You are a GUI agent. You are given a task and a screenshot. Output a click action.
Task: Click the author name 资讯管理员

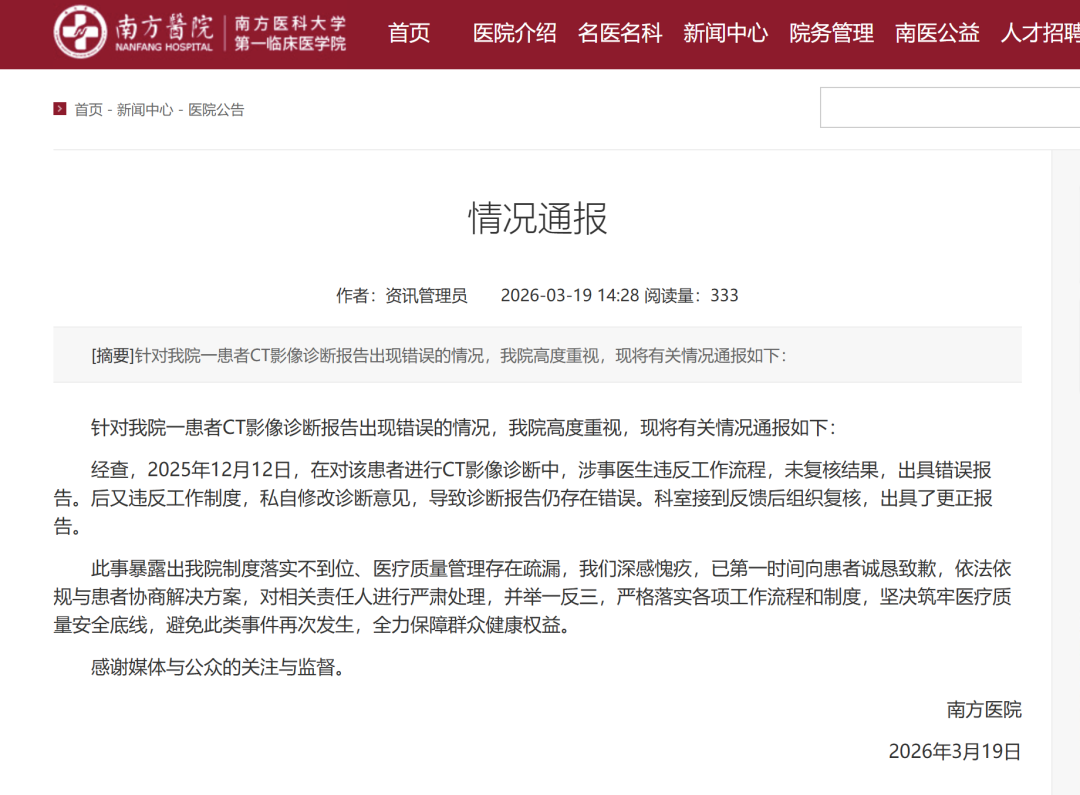pos(426,295)
